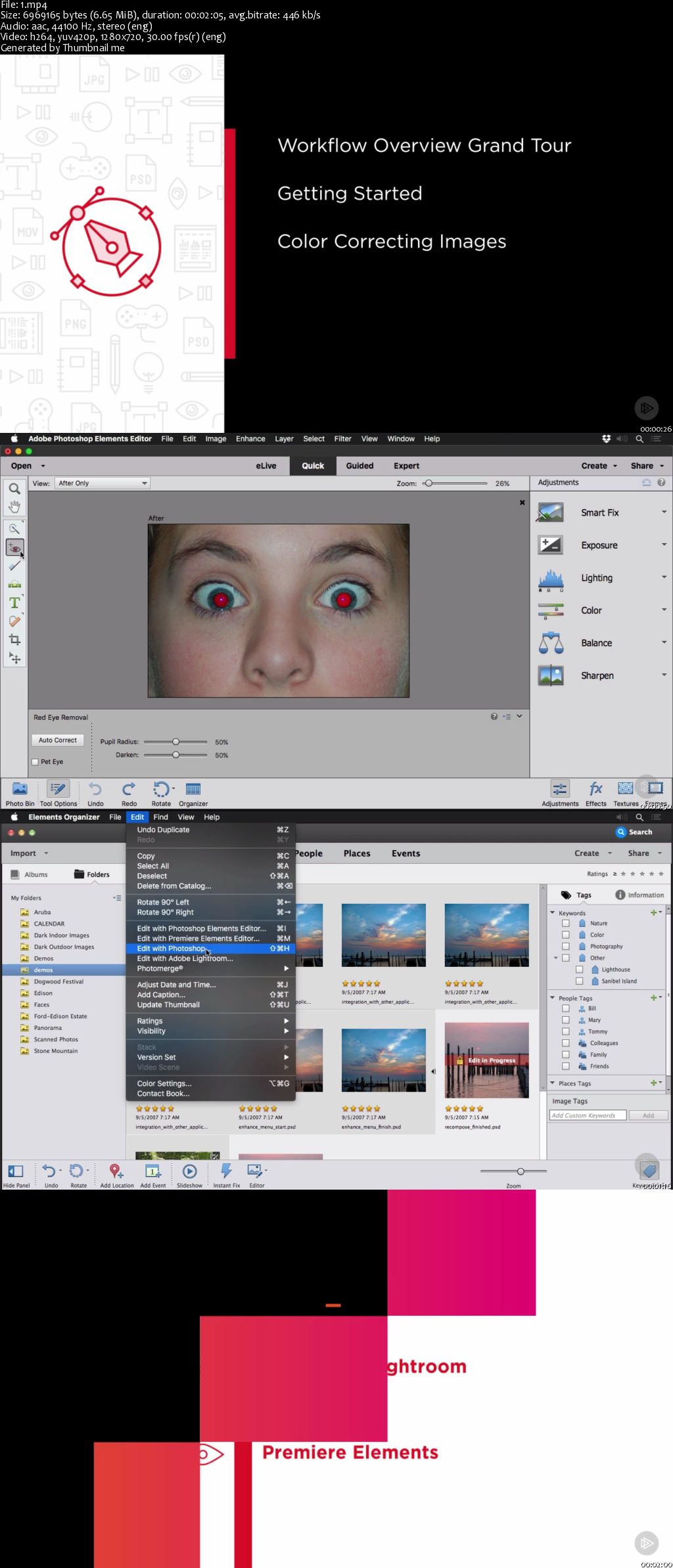Open the Editor's Open dropdown arrow
The image size is (673, 1568).
coord(43,466)
